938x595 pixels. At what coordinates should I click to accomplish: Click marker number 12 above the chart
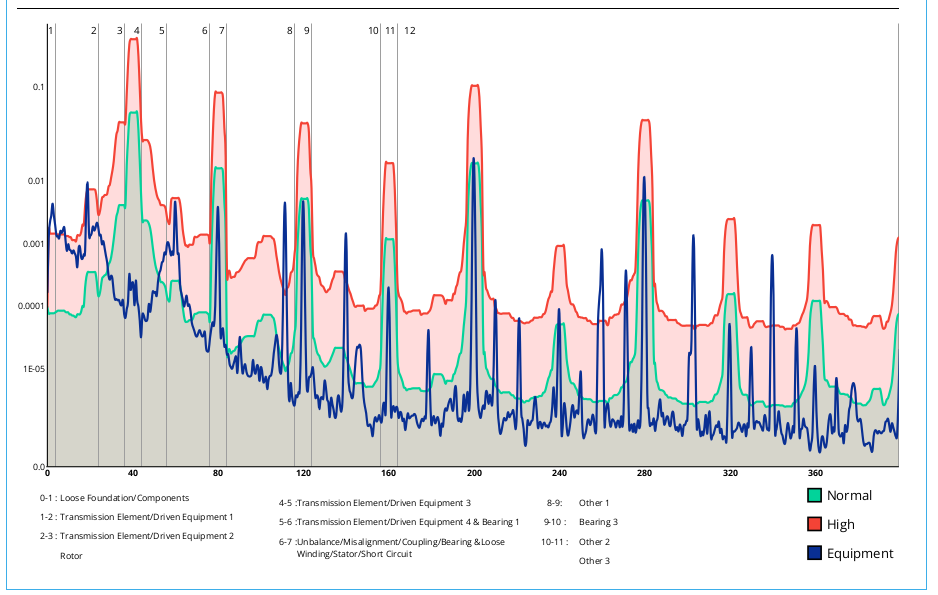tap(410, 31)
